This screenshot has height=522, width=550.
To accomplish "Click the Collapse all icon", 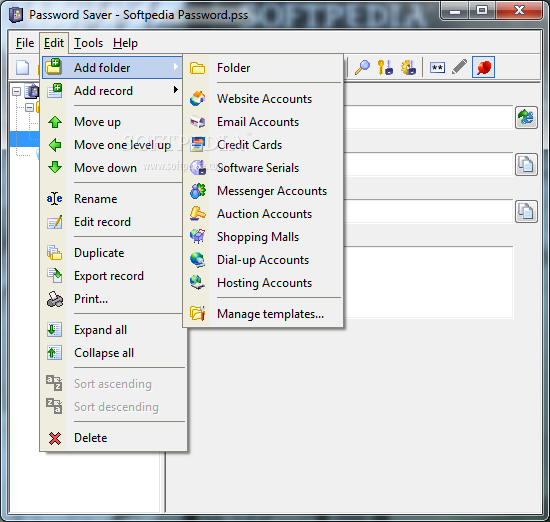I will (x=54, y=353).
